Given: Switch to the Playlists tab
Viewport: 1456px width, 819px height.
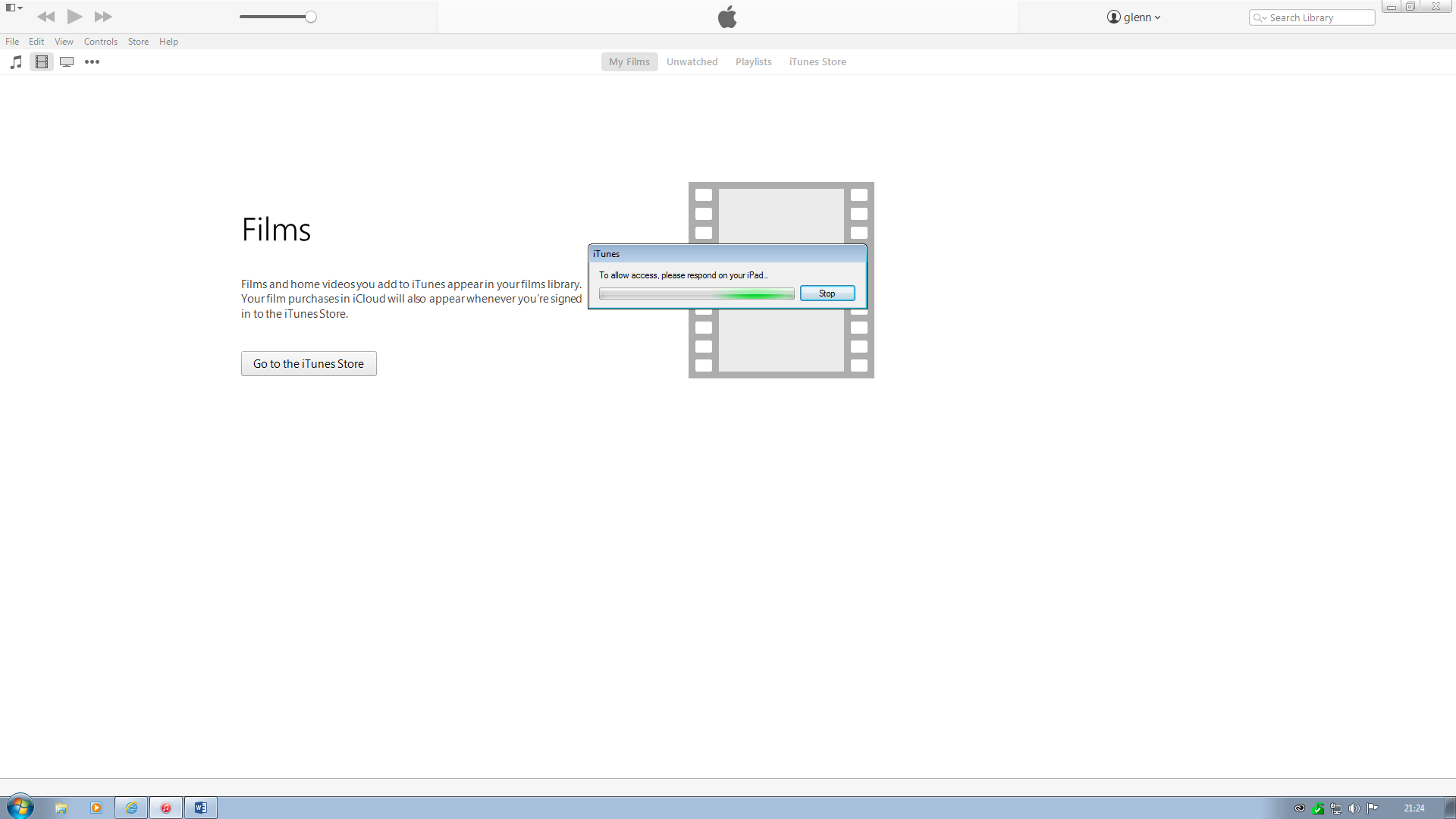Looking at the screenshot, I should tap(753, 62).
